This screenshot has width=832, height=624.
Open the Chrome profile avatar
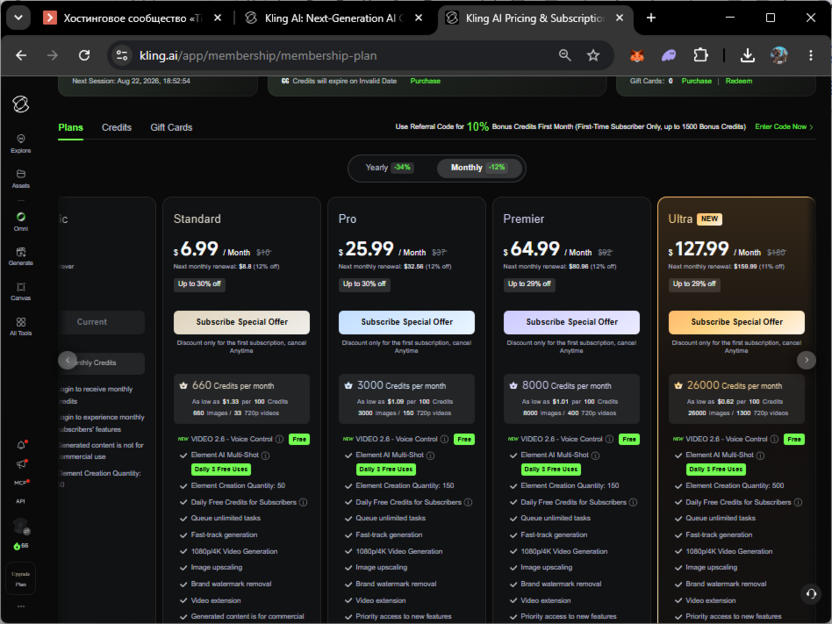click(x=778, y=55)
